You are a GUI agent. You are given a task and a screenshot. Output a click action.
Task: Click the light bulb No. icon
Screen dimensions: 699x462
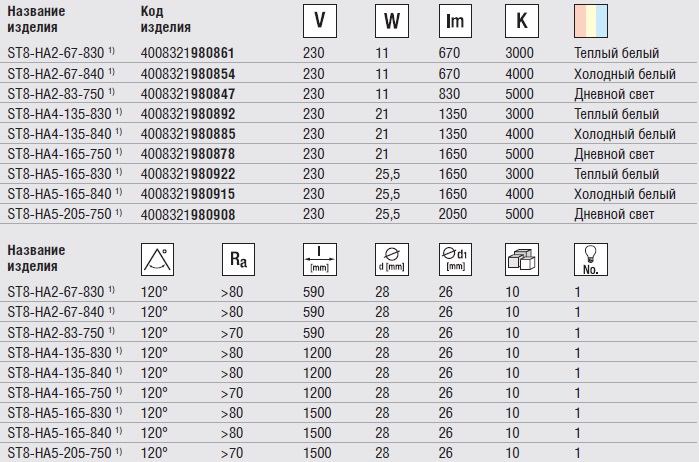click(x=589, y=261)
